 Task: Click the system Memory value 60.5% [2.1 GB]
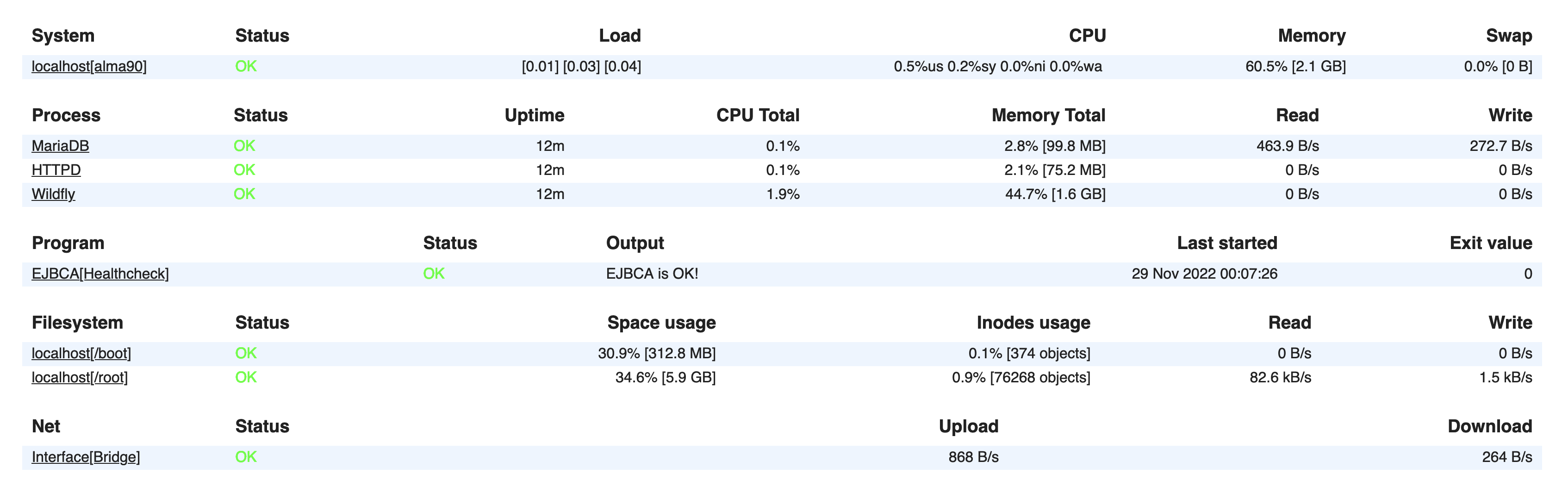click(1295, 66)
